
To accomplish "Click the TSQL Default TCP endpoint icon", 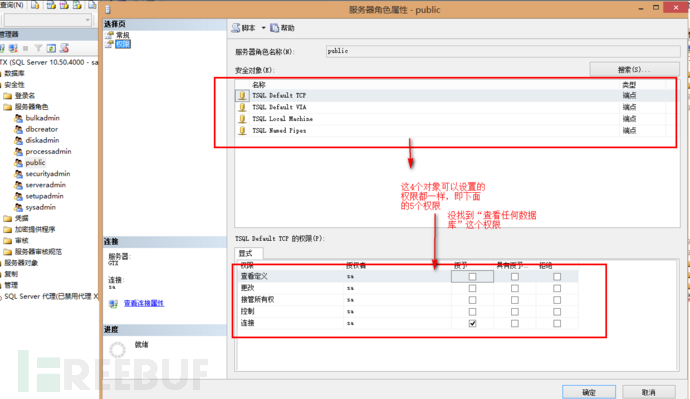I will (242, 95).
